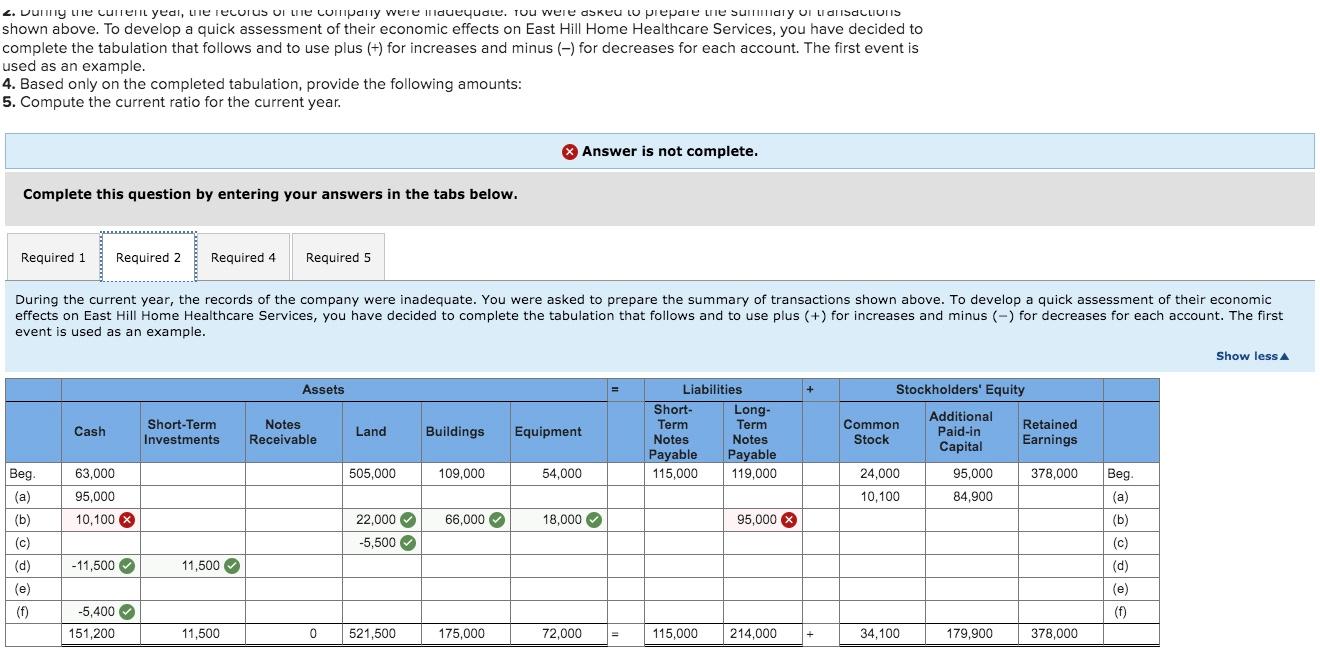Click red X icon beside 10,100 cash
The width and height of the screenshot is (1320, 650).
pos(127,520)
